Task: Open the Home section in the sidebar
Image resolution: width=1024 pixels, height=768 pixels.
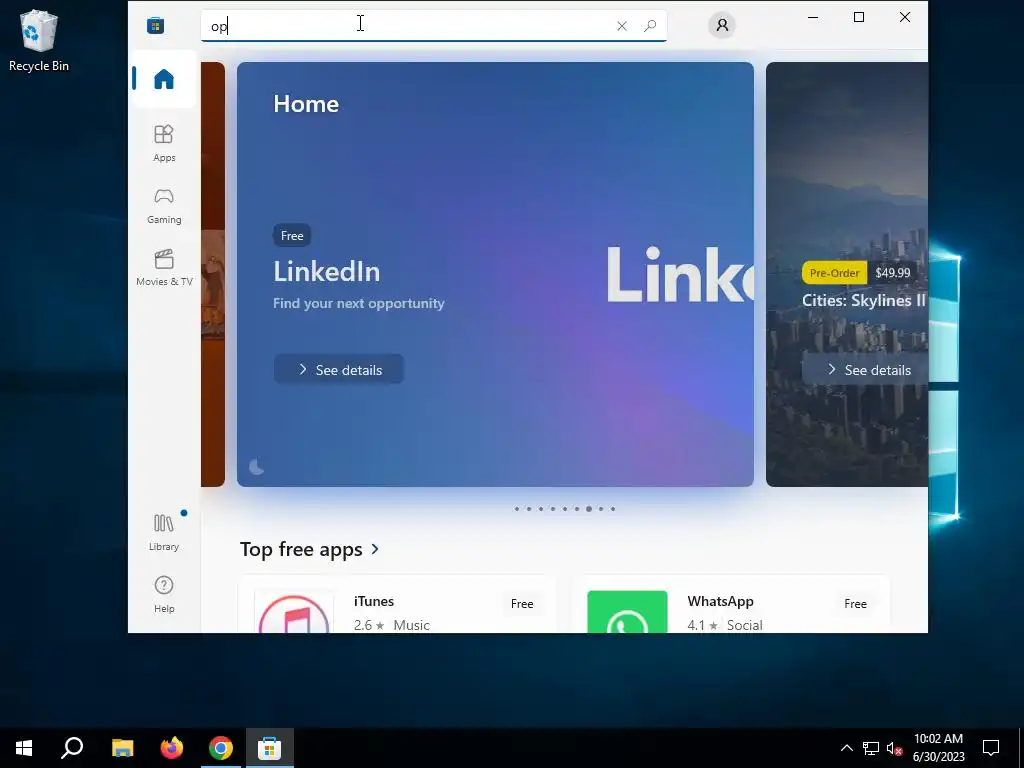Action: tap(164, 79)
